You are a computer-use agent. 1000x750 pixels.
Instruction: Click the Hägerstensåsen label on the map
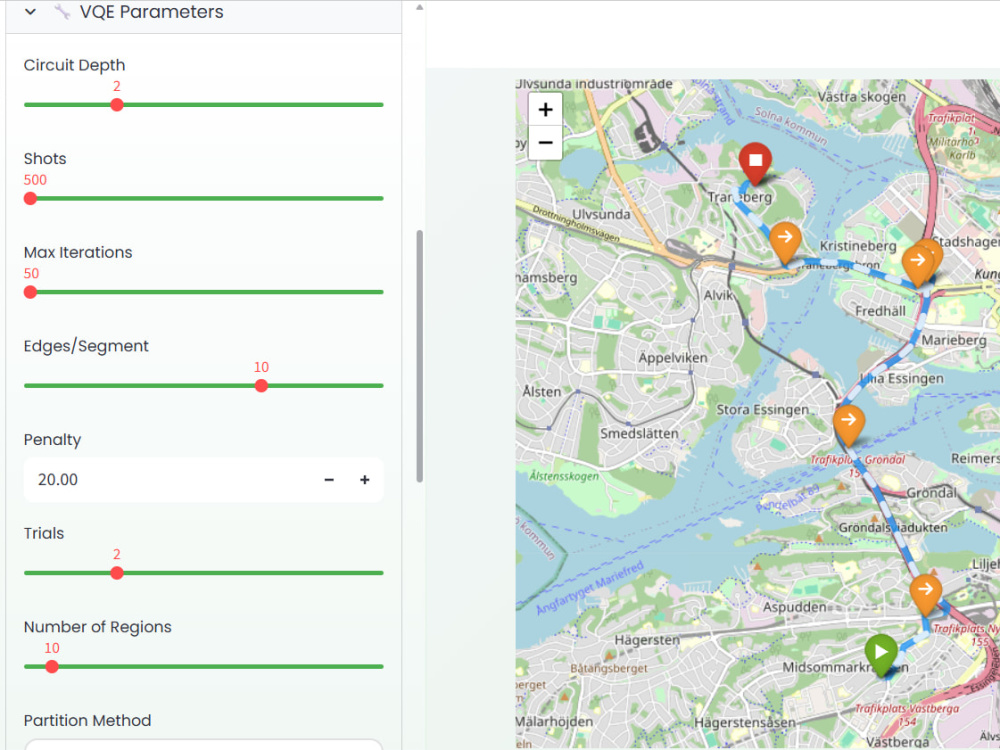pyautogui.click(x=745, y=723)
